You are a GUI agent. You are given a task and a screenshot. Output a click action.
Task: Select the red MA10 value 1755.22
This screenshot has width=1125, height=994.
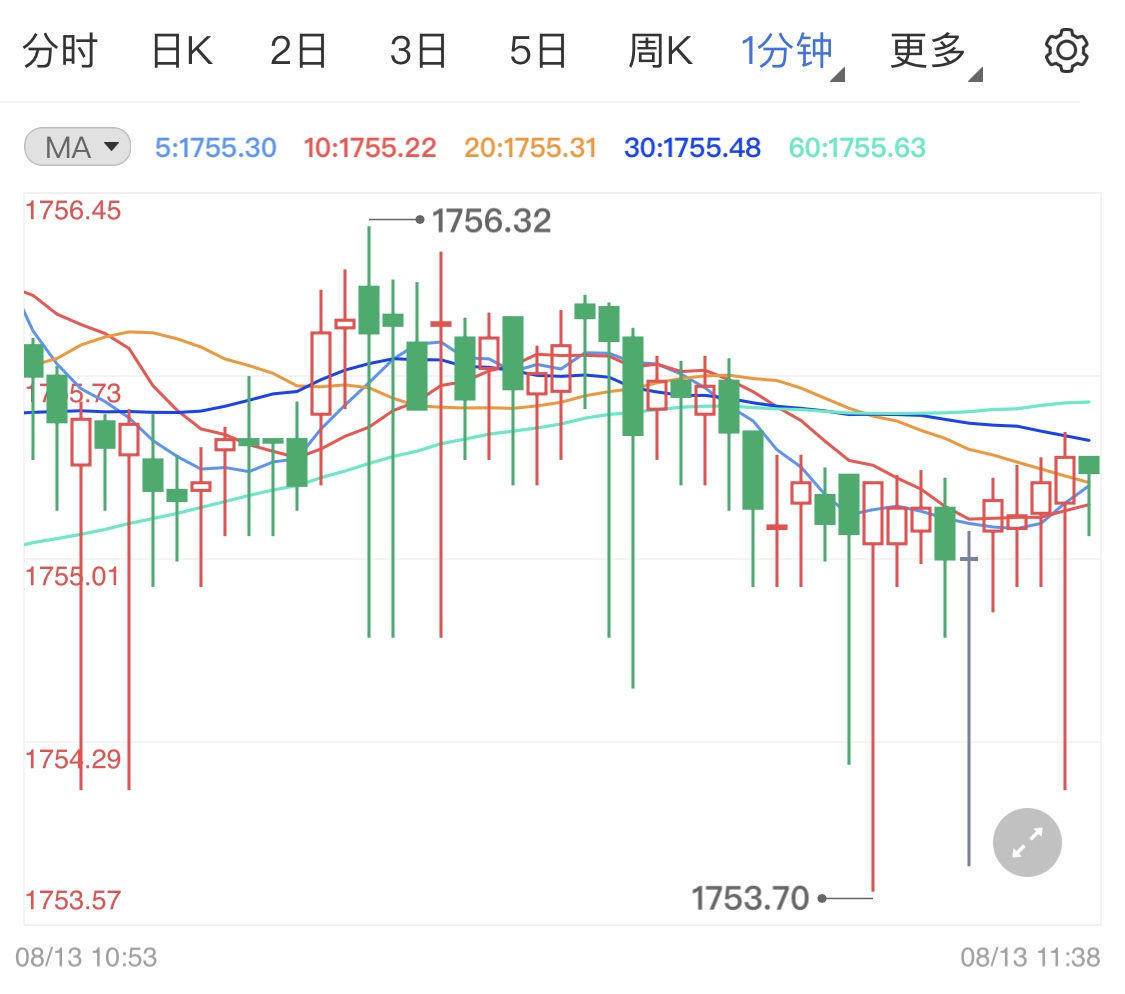click(x=369, y=146)
